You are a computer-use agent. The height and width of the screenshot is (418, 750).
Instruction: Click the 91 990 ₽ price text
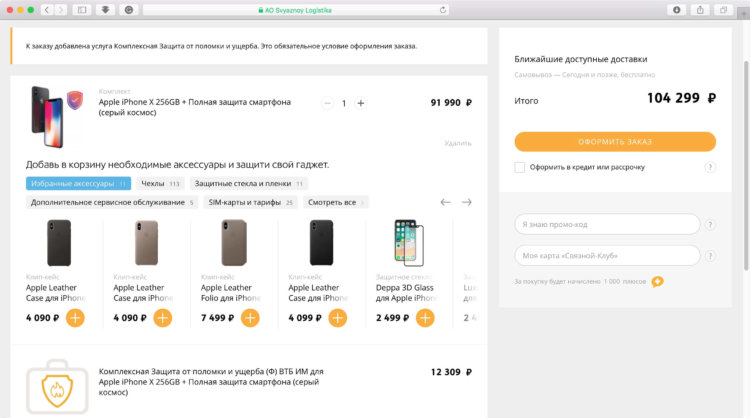coord(451,103)
